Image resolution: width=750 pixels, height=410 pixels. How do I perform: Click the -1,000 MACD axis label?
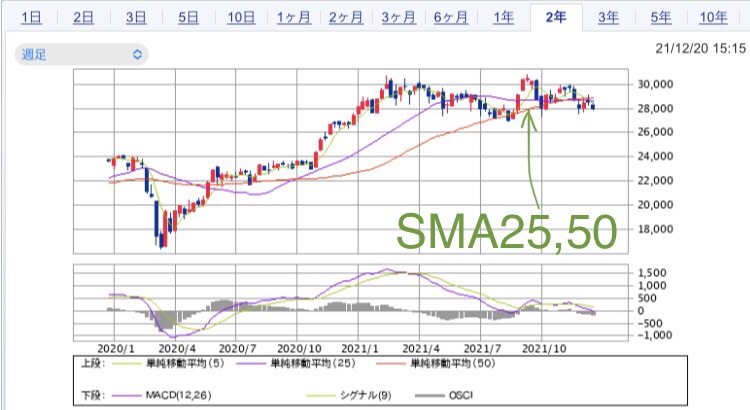point(655,335)
